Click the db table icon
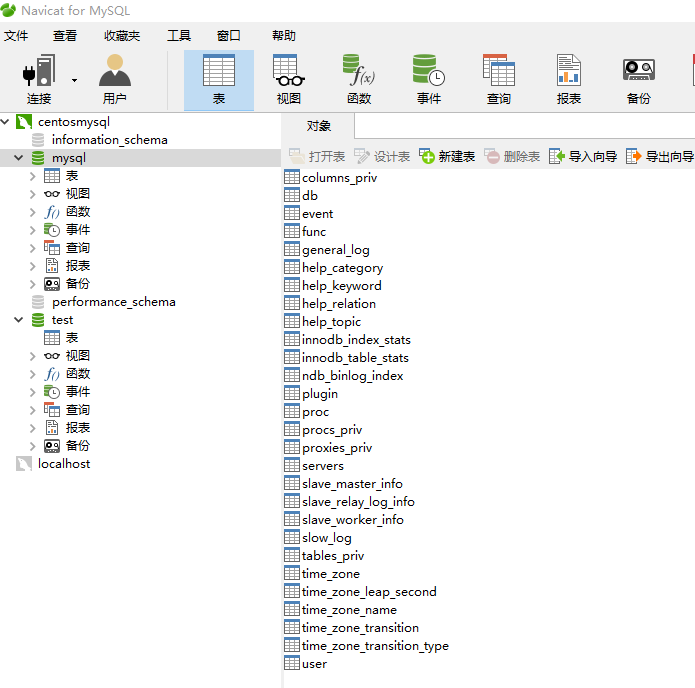 (292, 195)
